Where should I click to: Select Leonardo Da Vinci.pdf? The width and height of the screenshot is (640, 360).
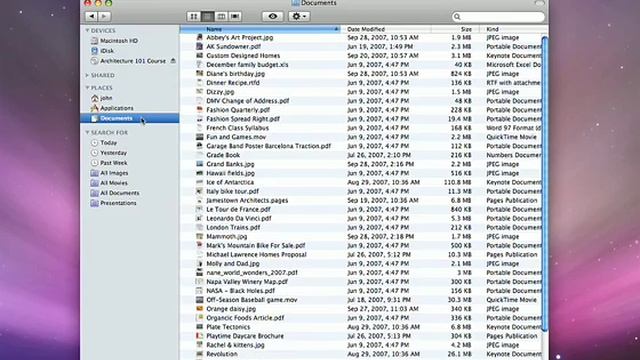[239, 218]
